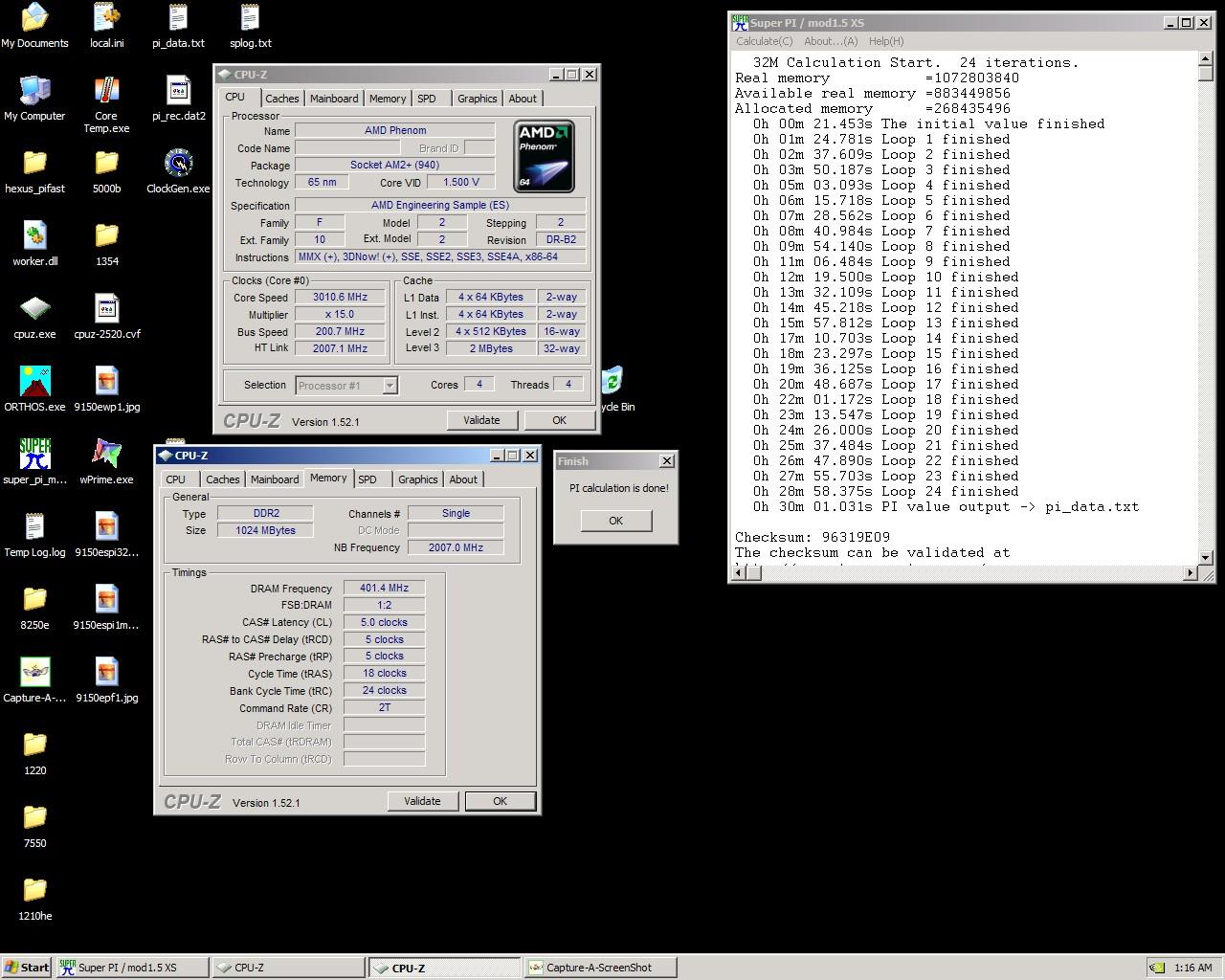
Task: Click OK in Memory CPU-Z window
Action: (x=500, y=801)
